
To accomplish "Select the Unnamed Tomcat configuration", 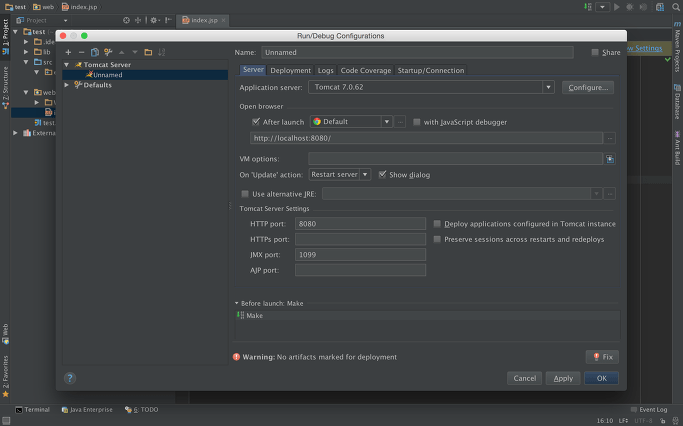I will pos(107,75).
